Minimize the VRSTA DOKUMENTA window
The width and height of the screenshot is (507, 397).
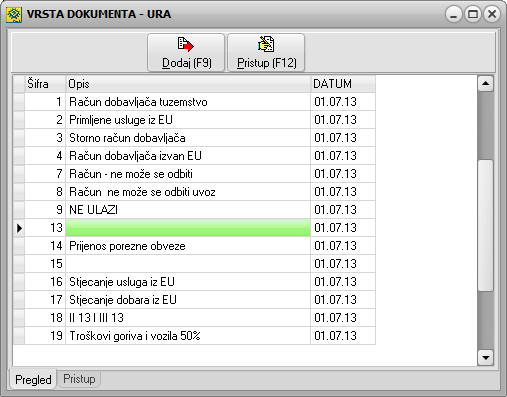click(x=453, y=14)
